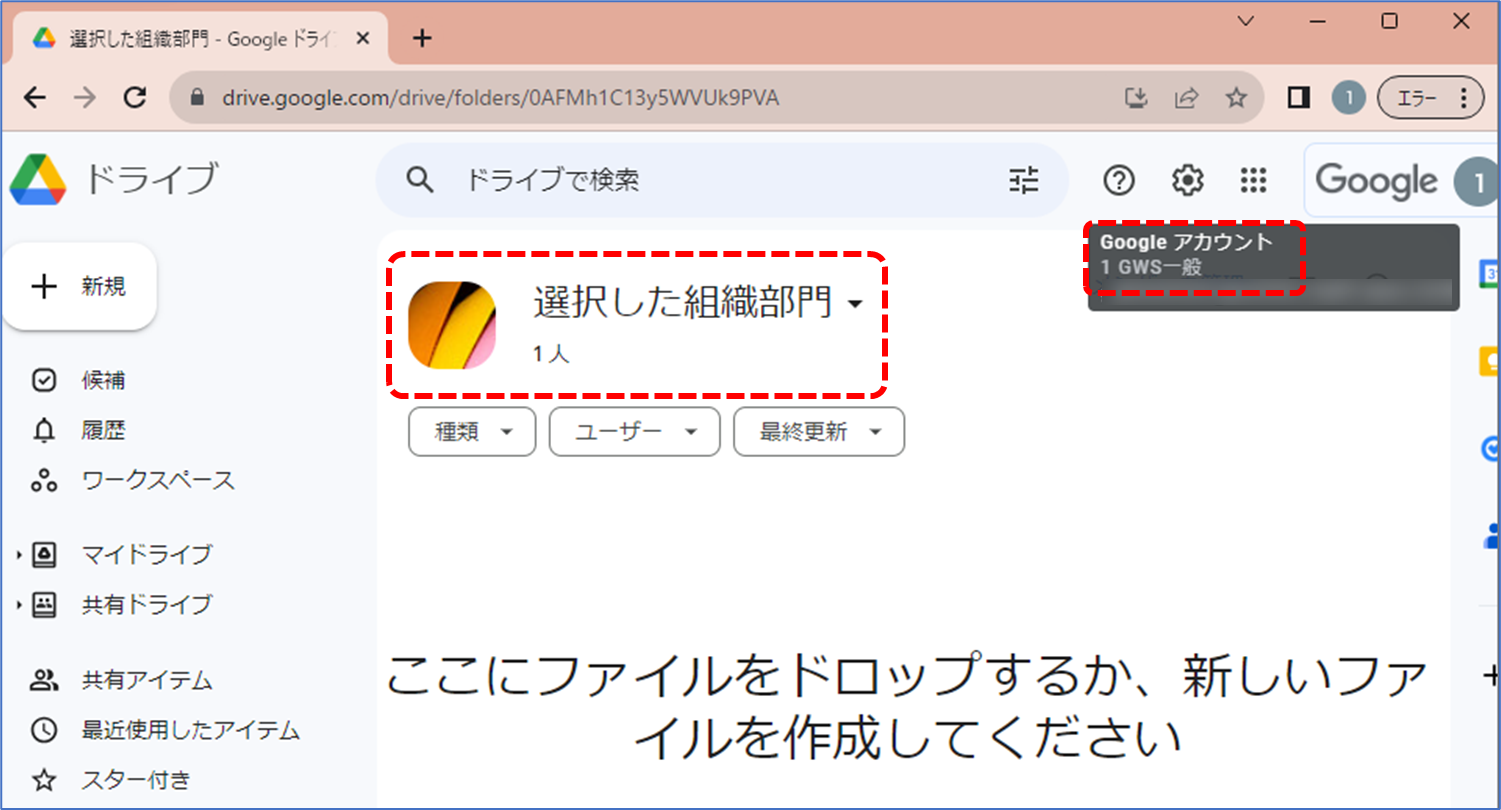The width and height of the screenshot is (1501, 810).
Task: Open the 候補 priority view
Action: click(103, 381)
